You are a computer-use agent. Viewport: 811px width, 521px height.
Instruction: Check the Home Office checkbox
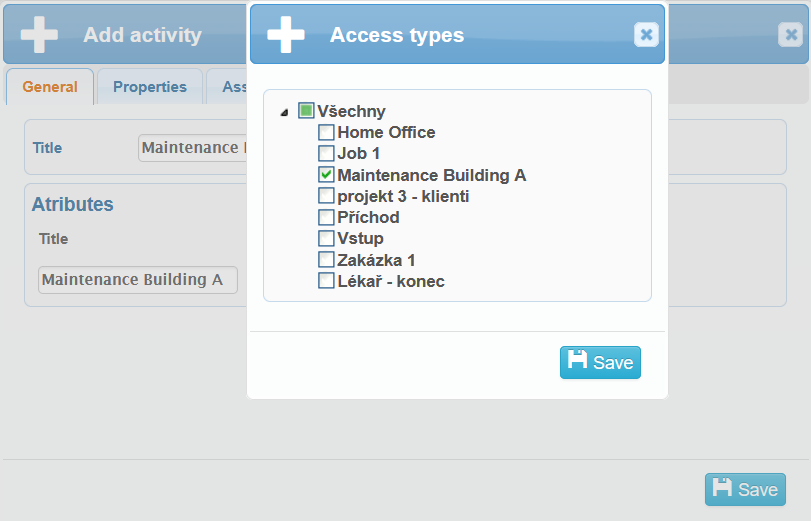pyautogui.click(x=326, y=132)
